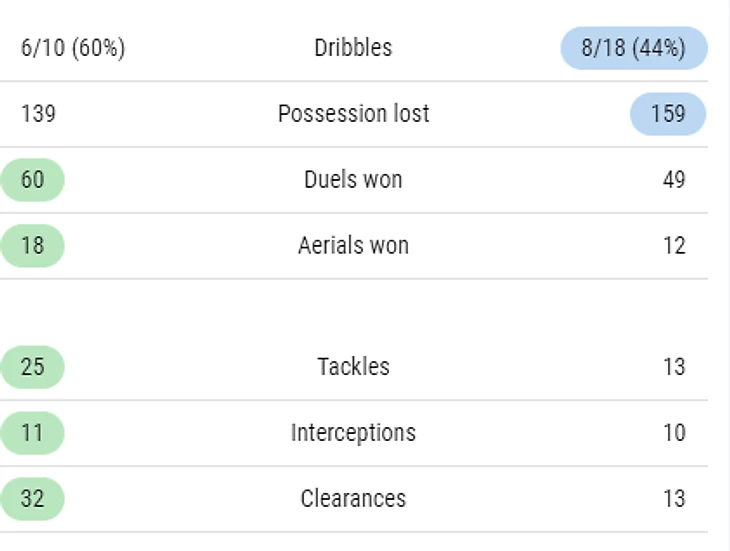The height and width of the screenshot is (551, 730).
Task: Click the blue 159 possession lost badge
Action: 668,114
